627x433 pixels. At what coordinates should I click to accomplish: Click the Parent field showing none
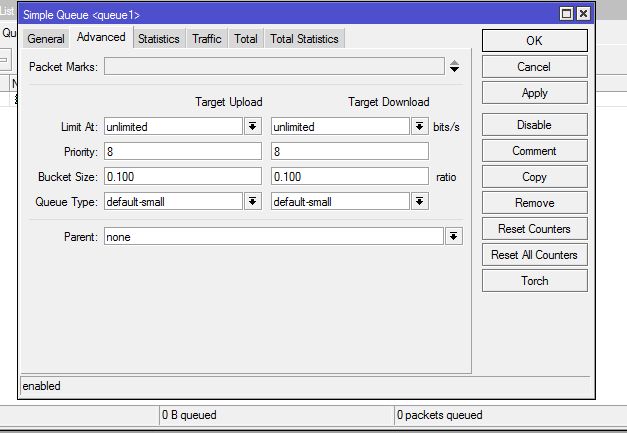274,236
